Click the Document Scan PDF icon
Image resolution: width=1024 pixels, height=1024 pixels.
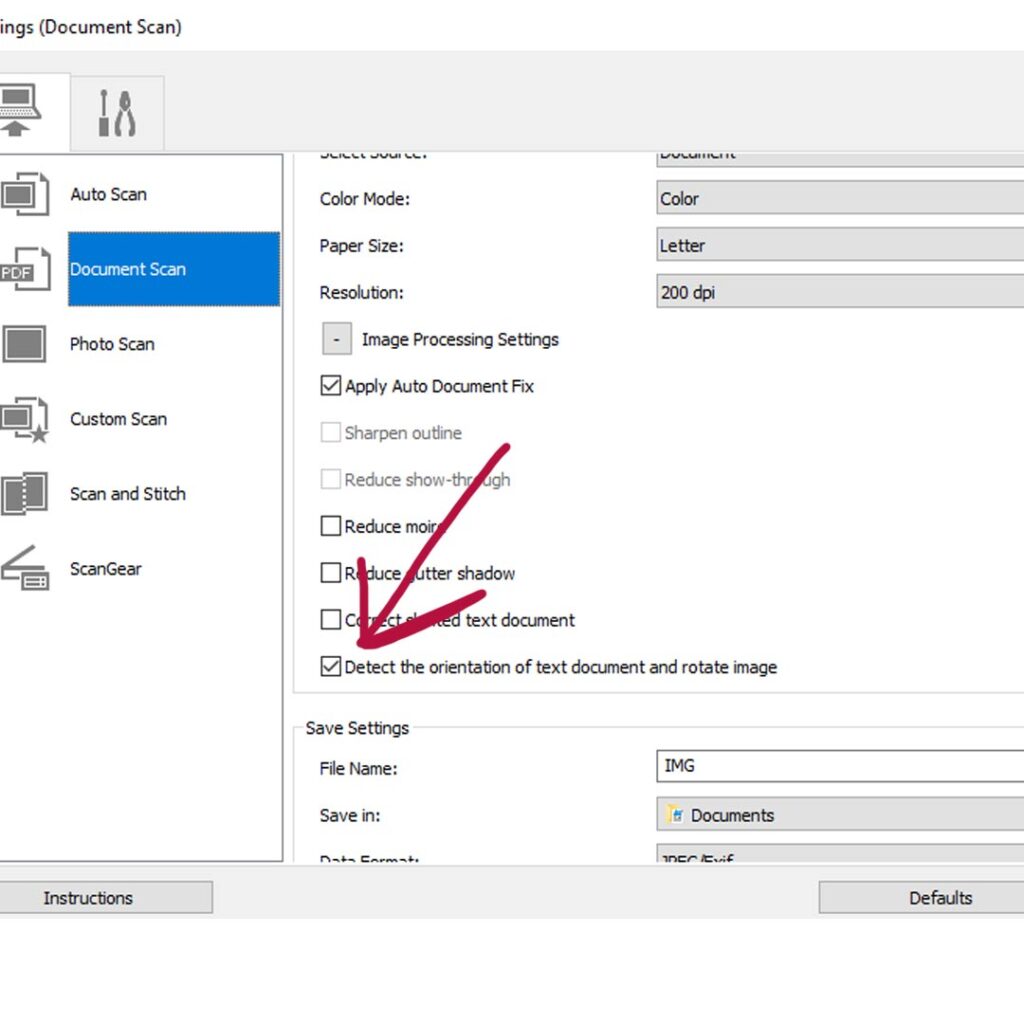[x=24, y=269]
